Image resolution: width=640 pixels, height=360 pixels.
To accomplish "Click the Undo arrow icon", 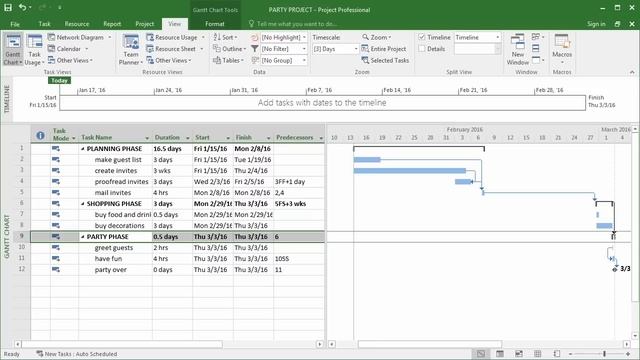I will (22, 7).
